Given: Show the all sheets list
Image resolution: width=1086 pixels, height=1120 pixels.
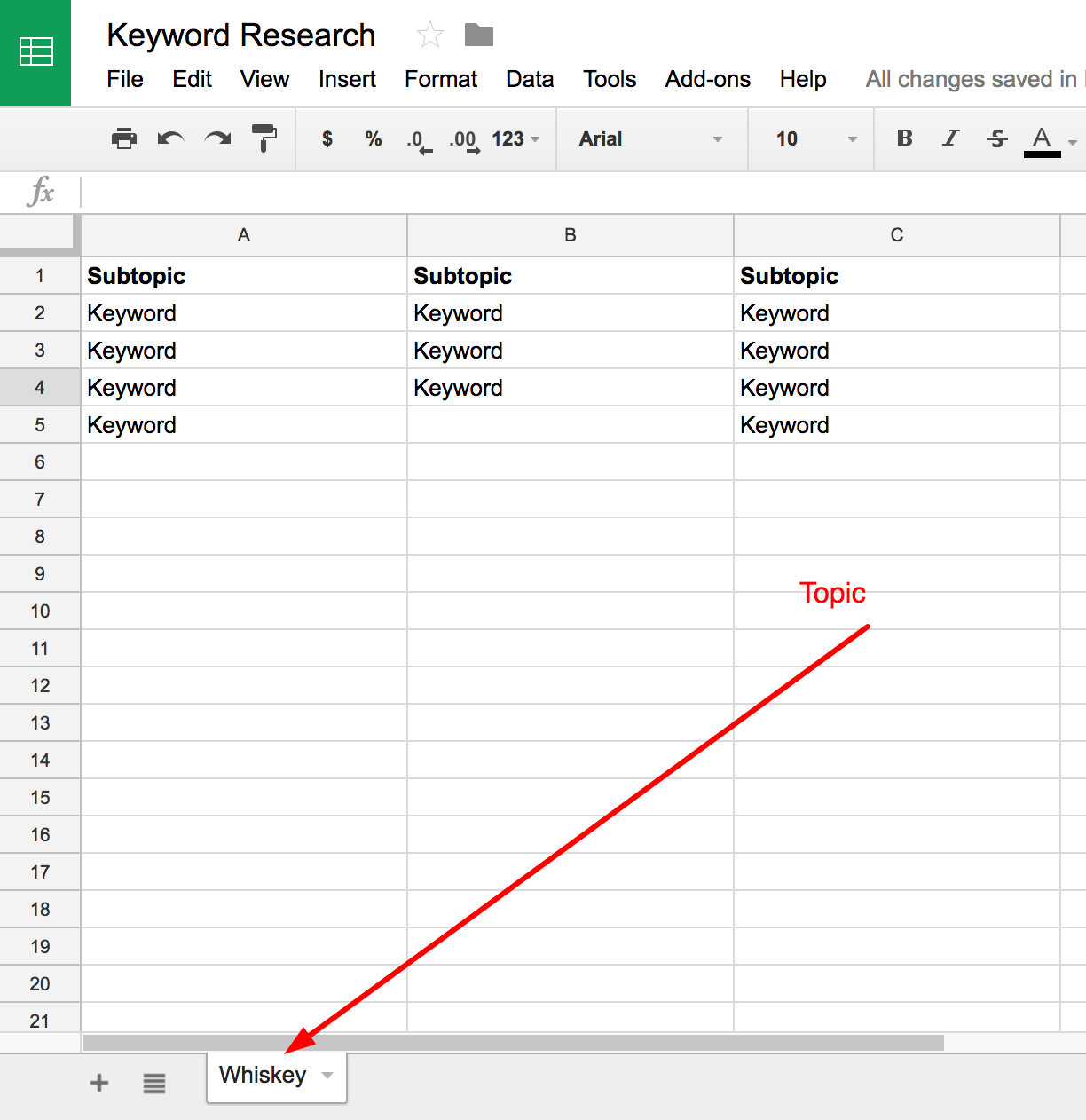Looking at the screenshot, I should point(154,1083).
